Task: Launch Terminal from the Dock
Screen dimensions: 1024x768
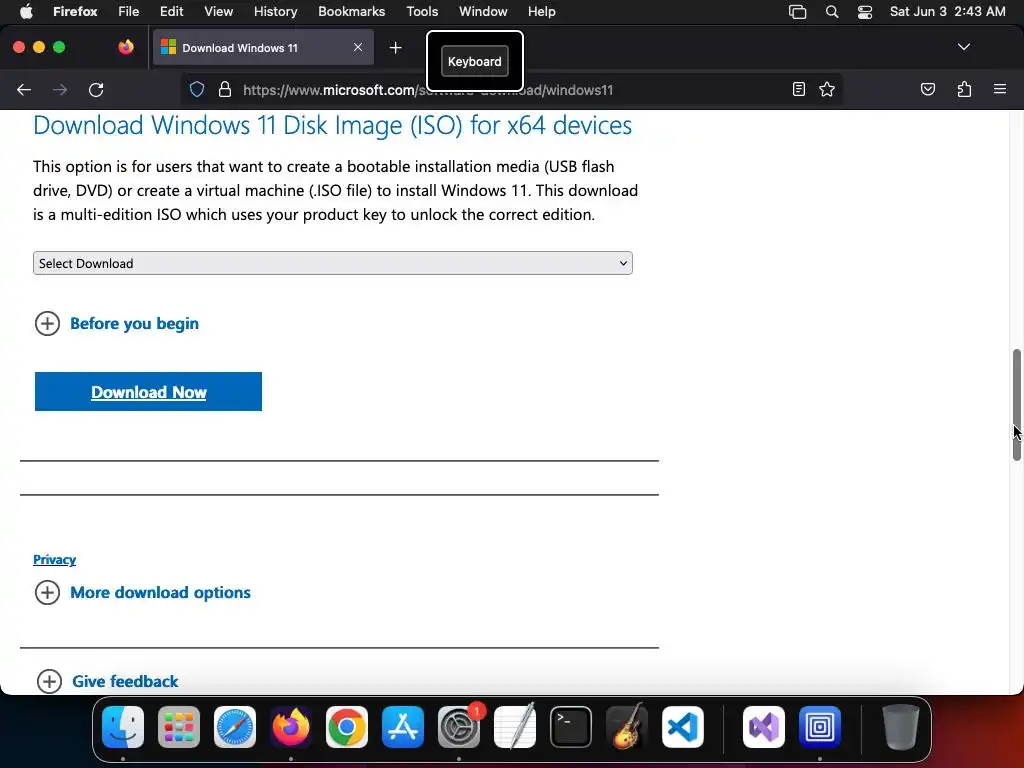Action: tap(571, 727)
